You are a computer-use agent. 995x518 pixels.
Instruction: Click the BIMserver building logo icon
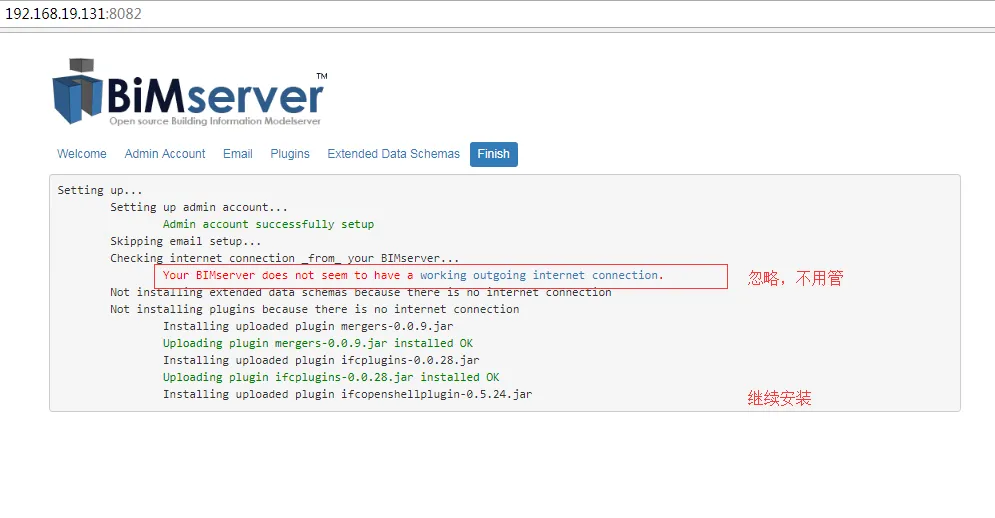point(77,91)
